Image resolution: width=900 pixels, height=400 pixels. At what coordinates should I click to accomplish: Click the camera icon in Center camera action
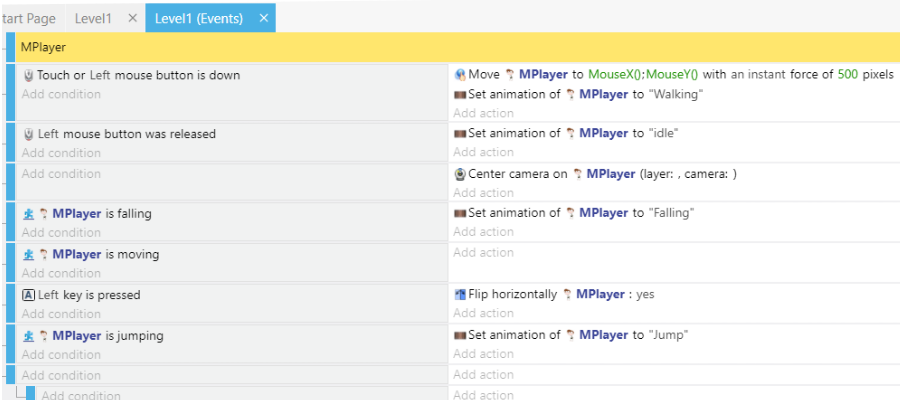click(460, 174)
